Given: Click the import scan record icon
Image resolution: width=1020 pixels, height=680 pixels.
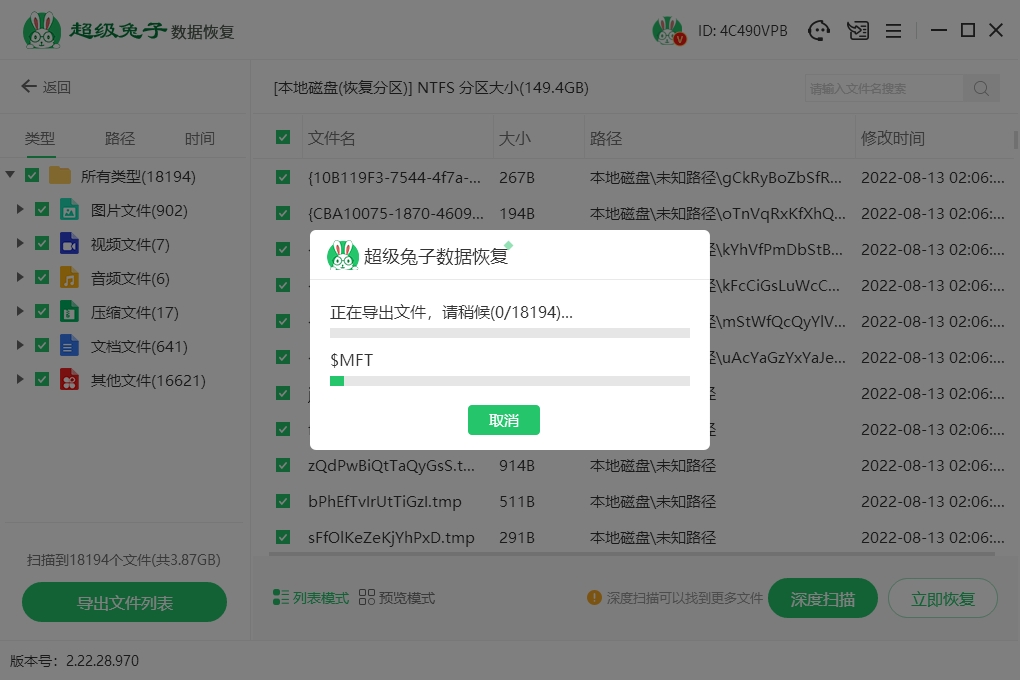Looking at the screenshot, I should [857, 31].
